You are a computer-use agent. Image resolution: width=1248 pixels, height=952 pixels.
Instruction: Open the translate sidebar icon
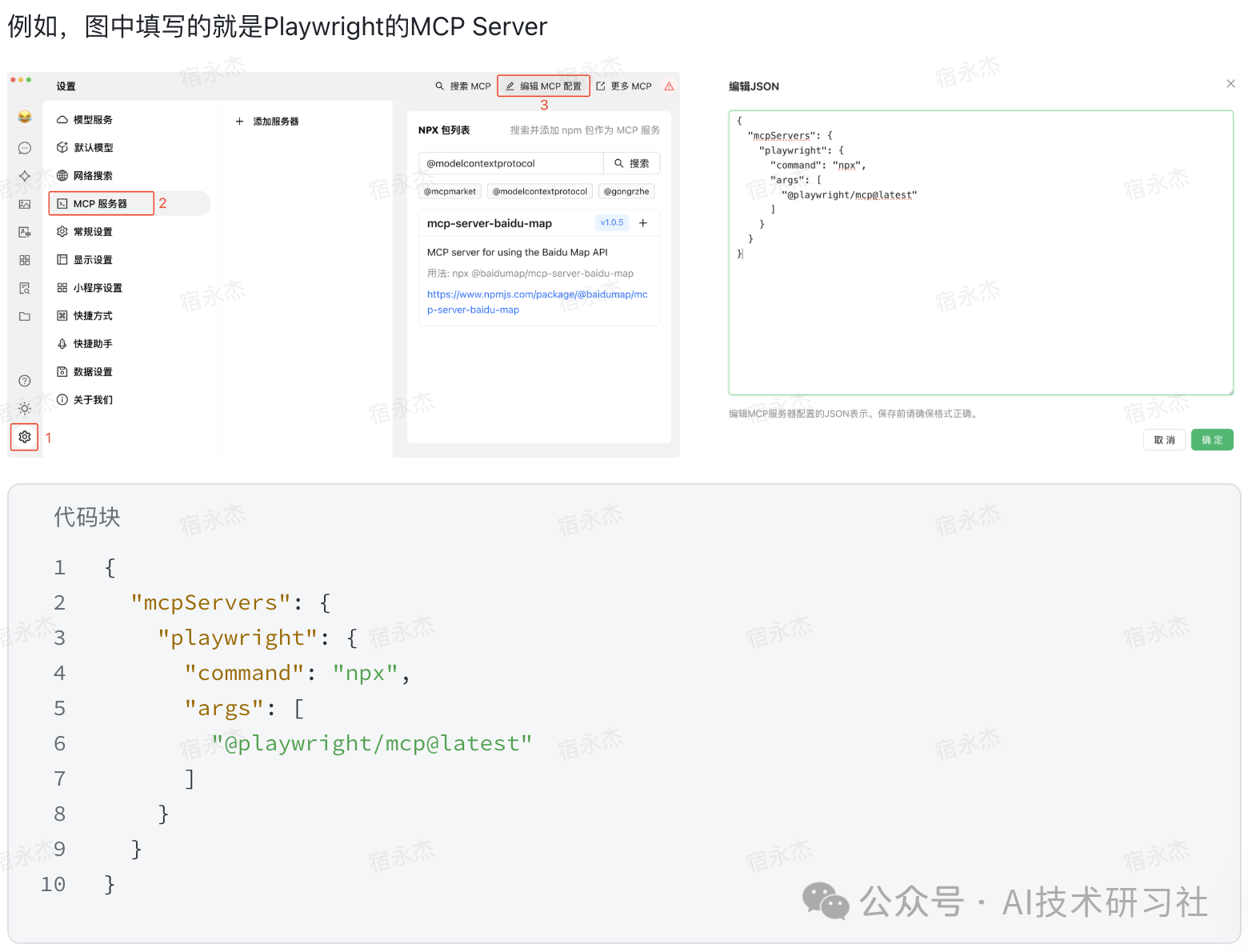[x=25, y=232]
